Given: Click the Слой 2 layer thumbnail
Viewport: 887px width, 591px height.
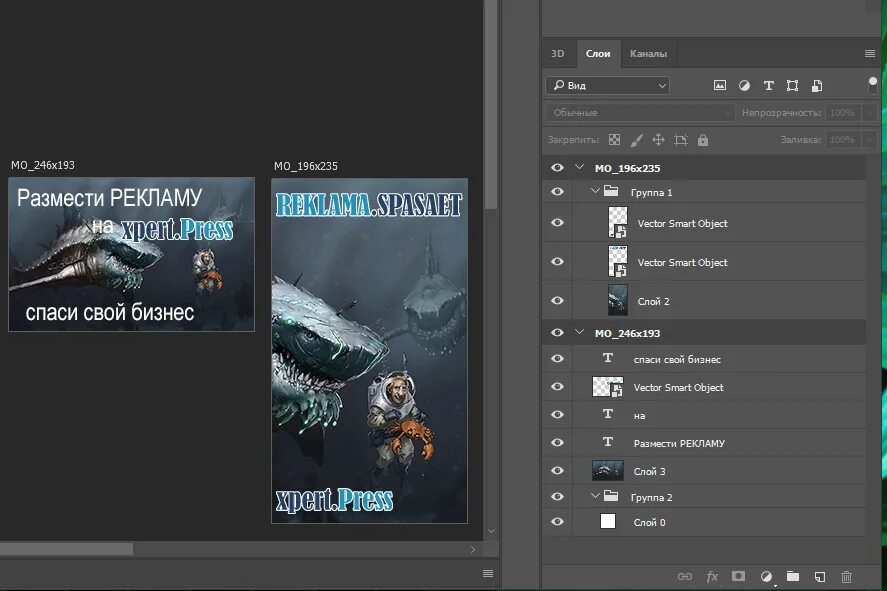Looking at the screenshot, I should (618, 300).
